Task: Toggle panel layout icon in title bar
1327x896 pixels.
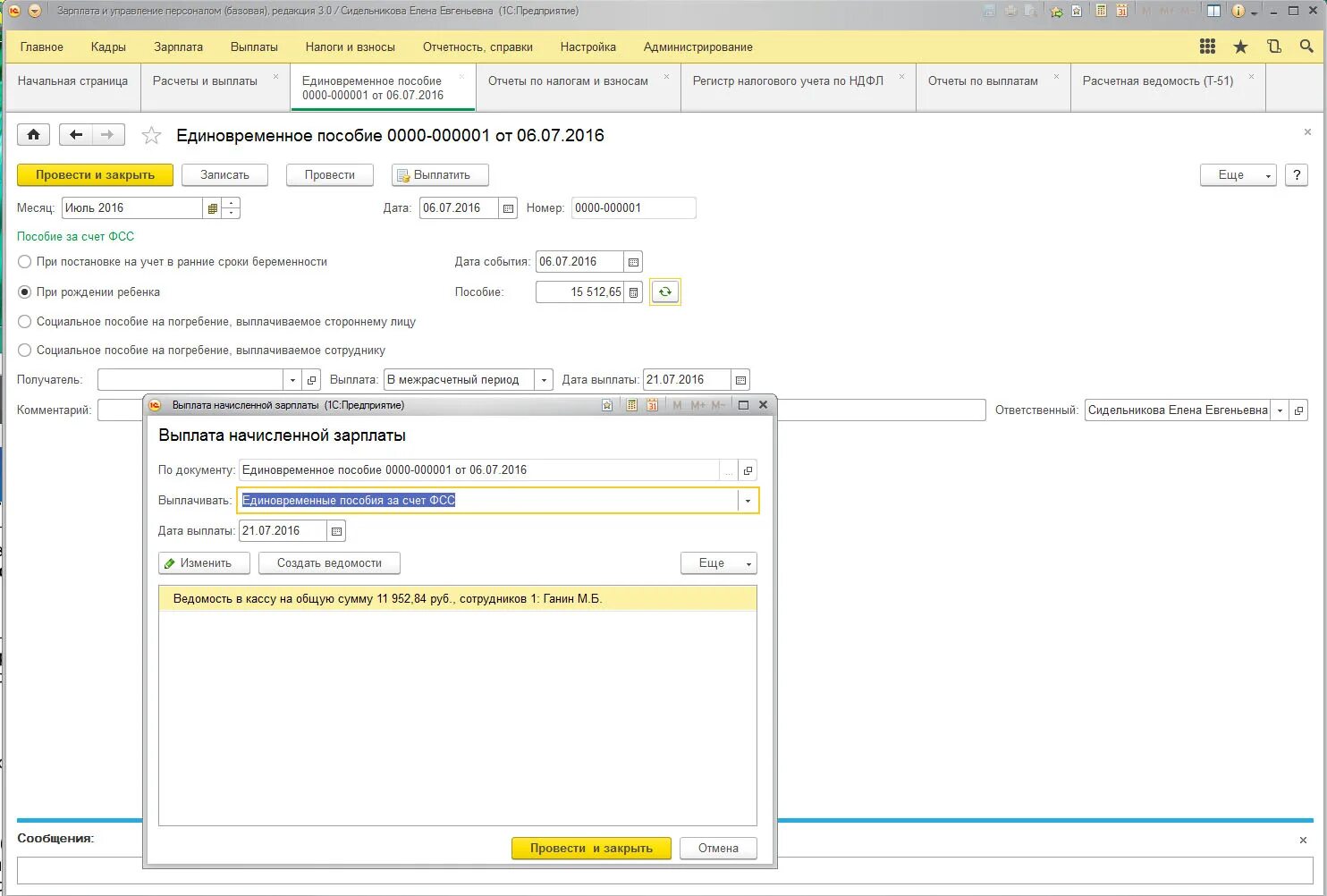Action: coord(1213,12)
